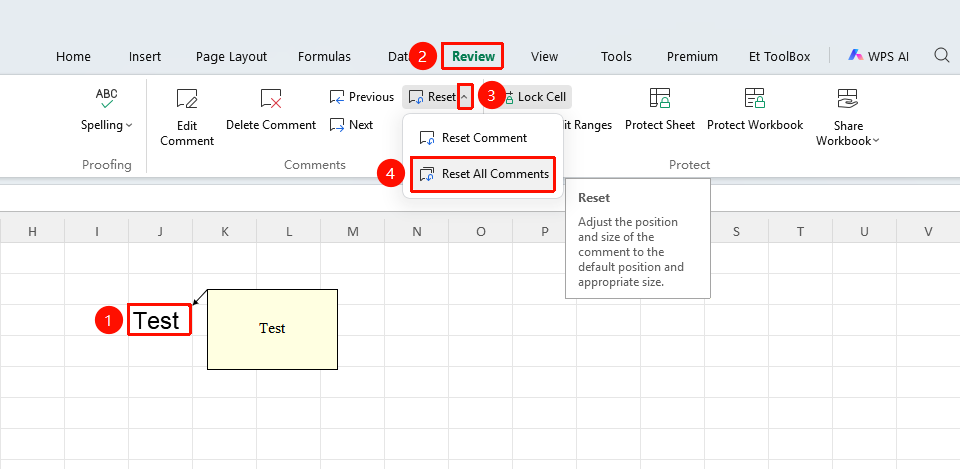Viewport: 960px width, 469px height.
Task: Jump to the Next comment
Action: click(x=351, y=125)
